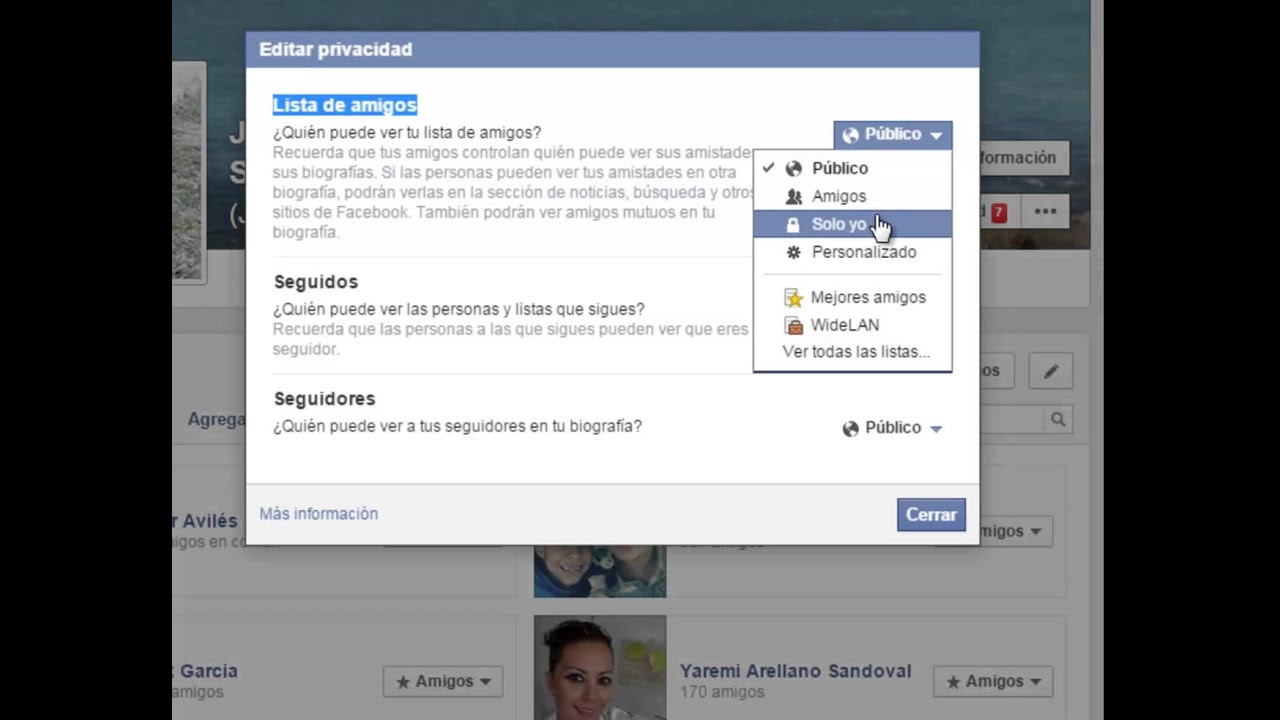Image resolution: width=1280 pixels, height=720 pixels.
Task: Click the search magnifier icon behind dialog
Action: [1057, 420]
